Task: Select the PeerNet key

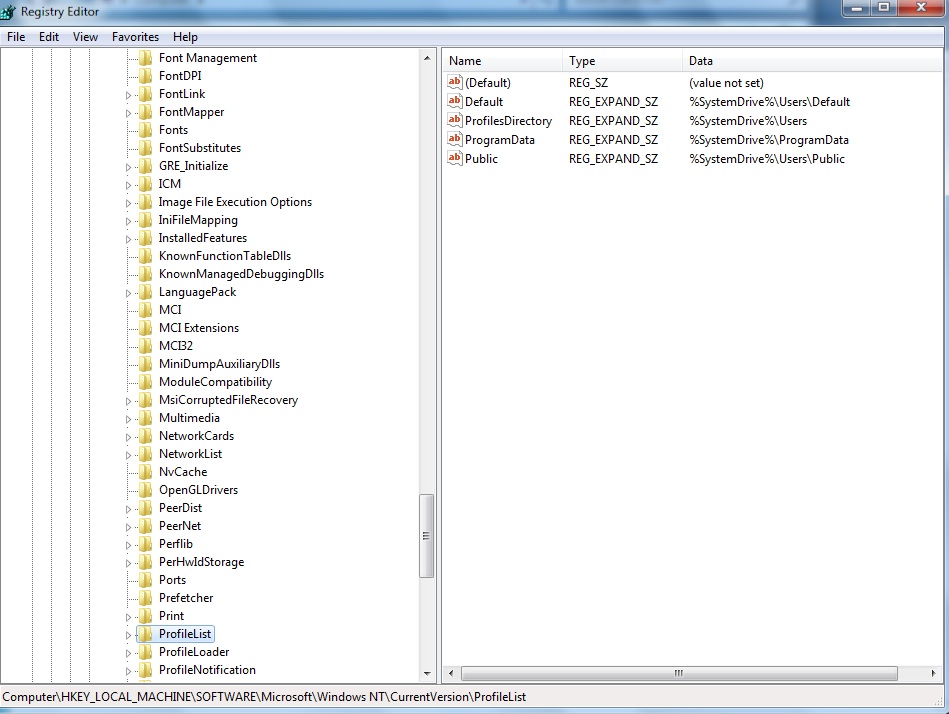Action: [x=180, y=526]
